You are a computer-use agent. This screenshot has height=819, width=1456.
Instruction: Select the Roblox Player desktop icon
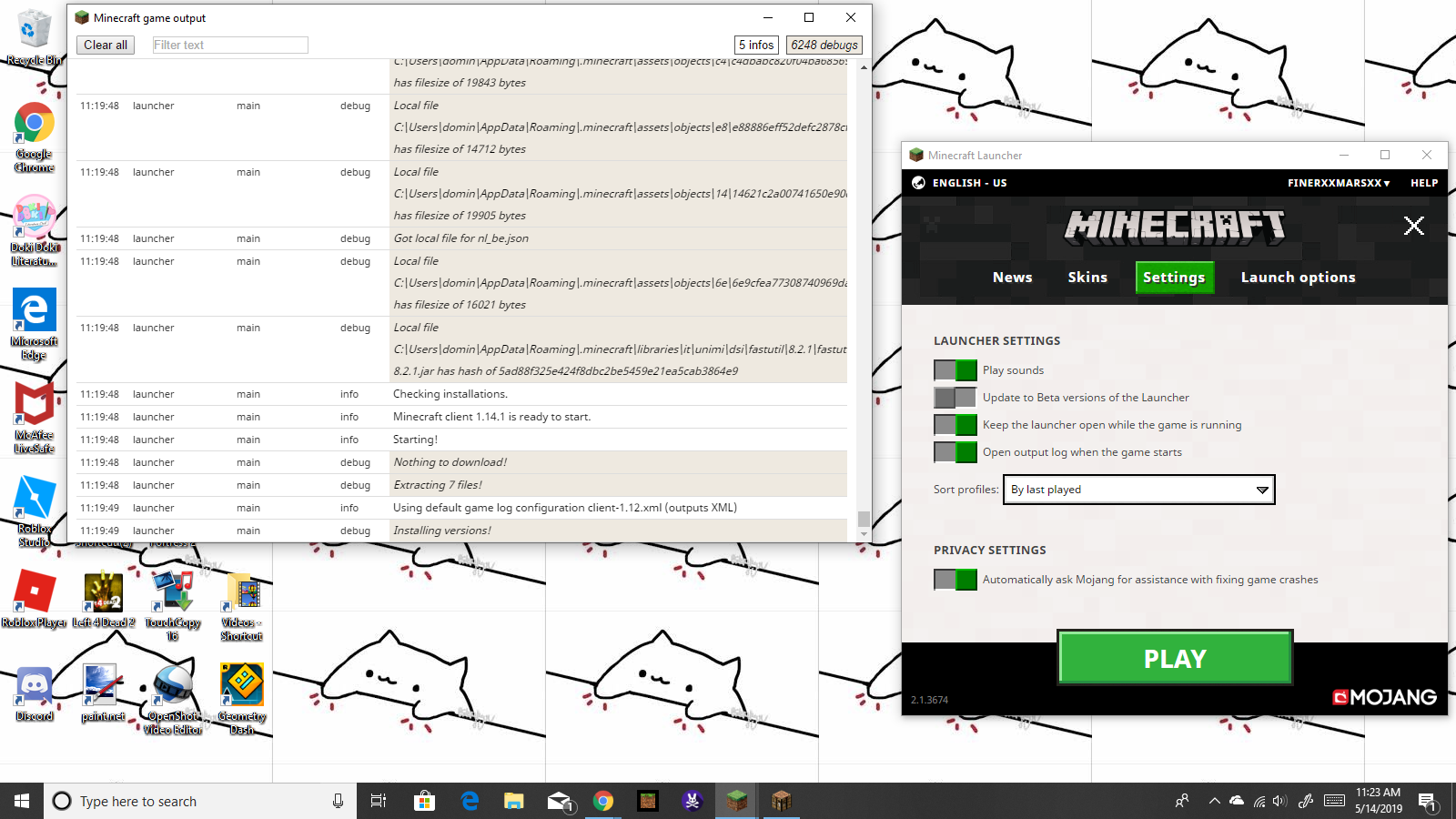tap(34, 599)
